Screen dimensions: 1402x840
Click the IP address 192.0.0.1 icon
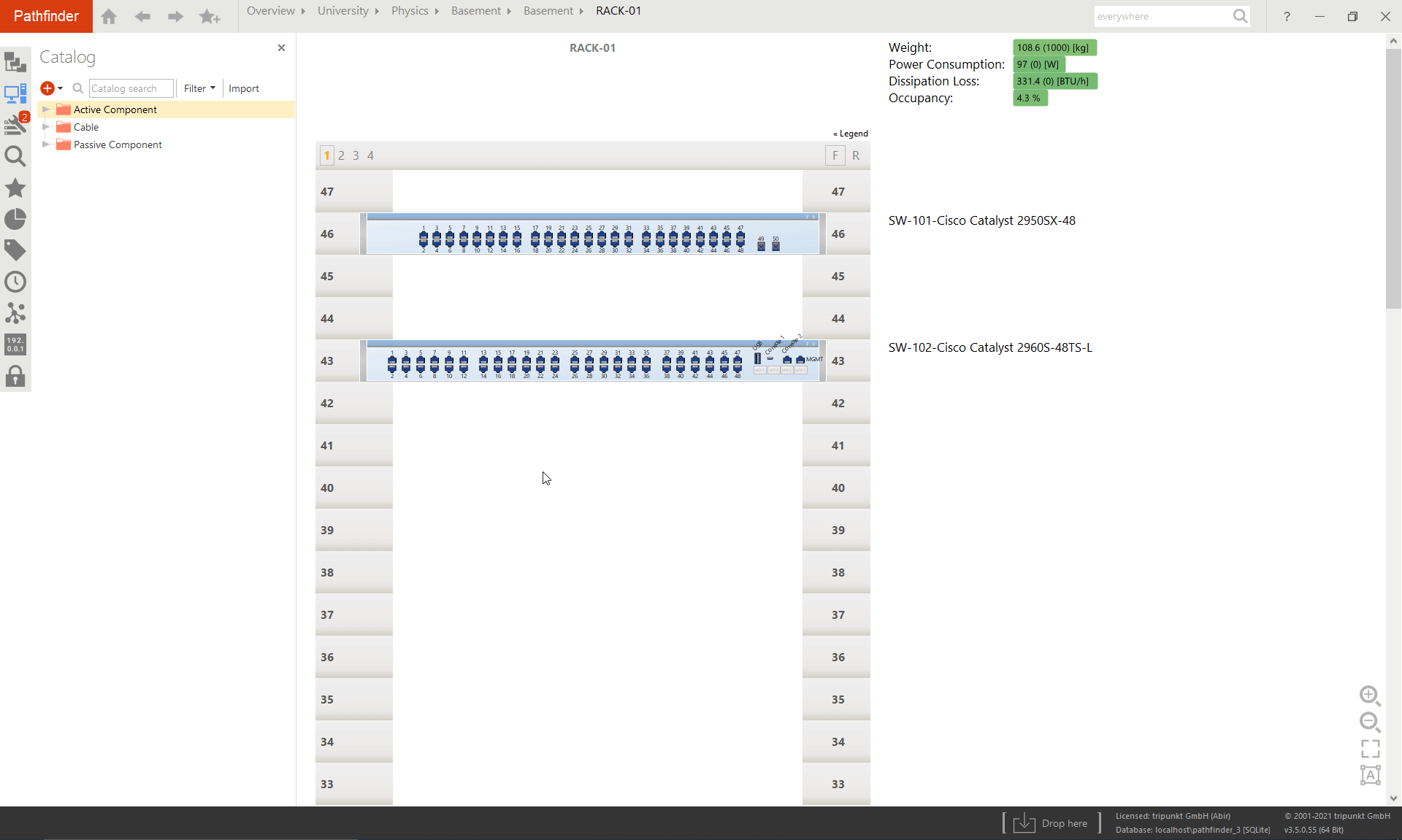point(15,344)
